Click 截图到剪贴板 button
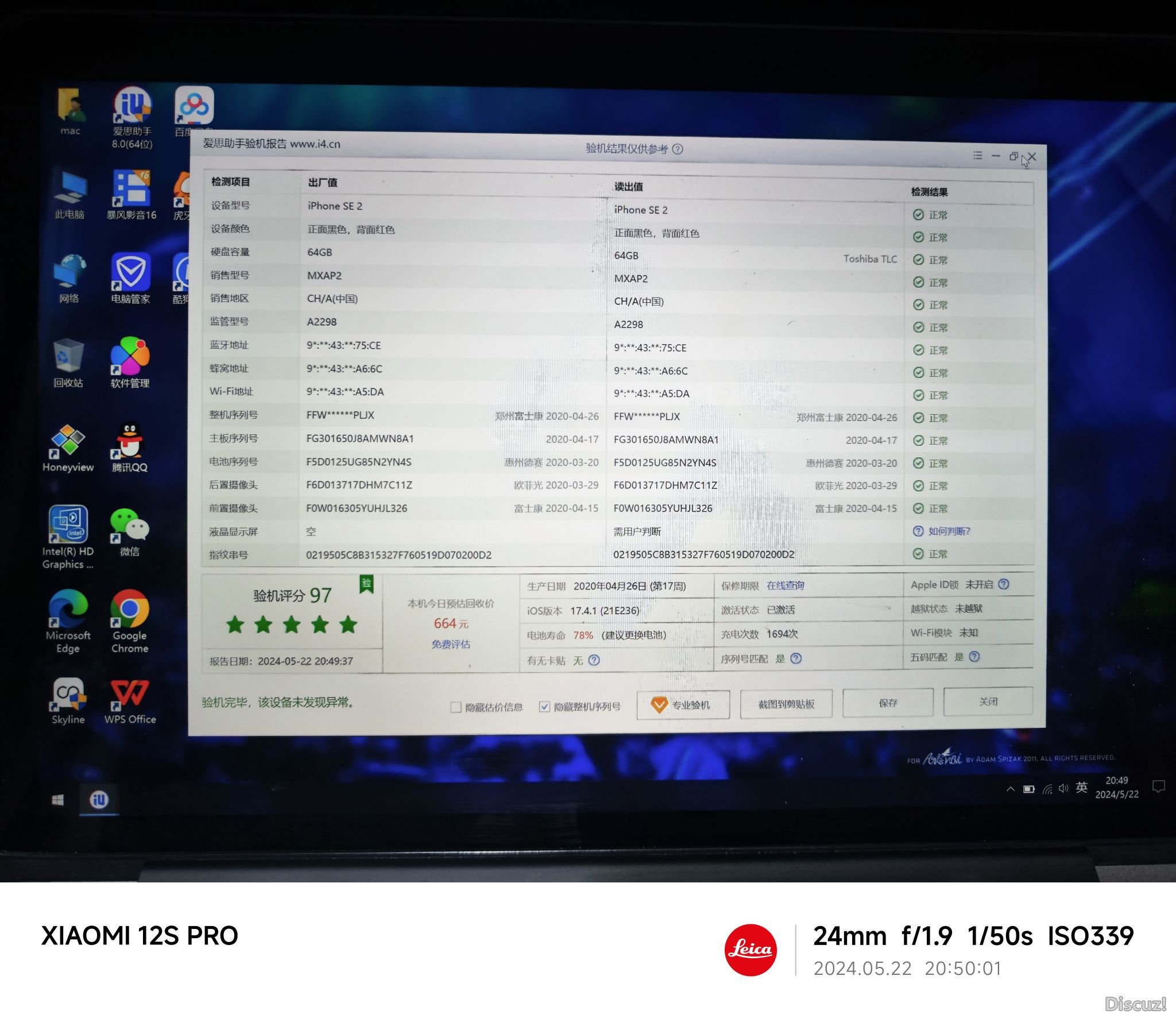1176x1018 pixels. (x=786, y=704)
